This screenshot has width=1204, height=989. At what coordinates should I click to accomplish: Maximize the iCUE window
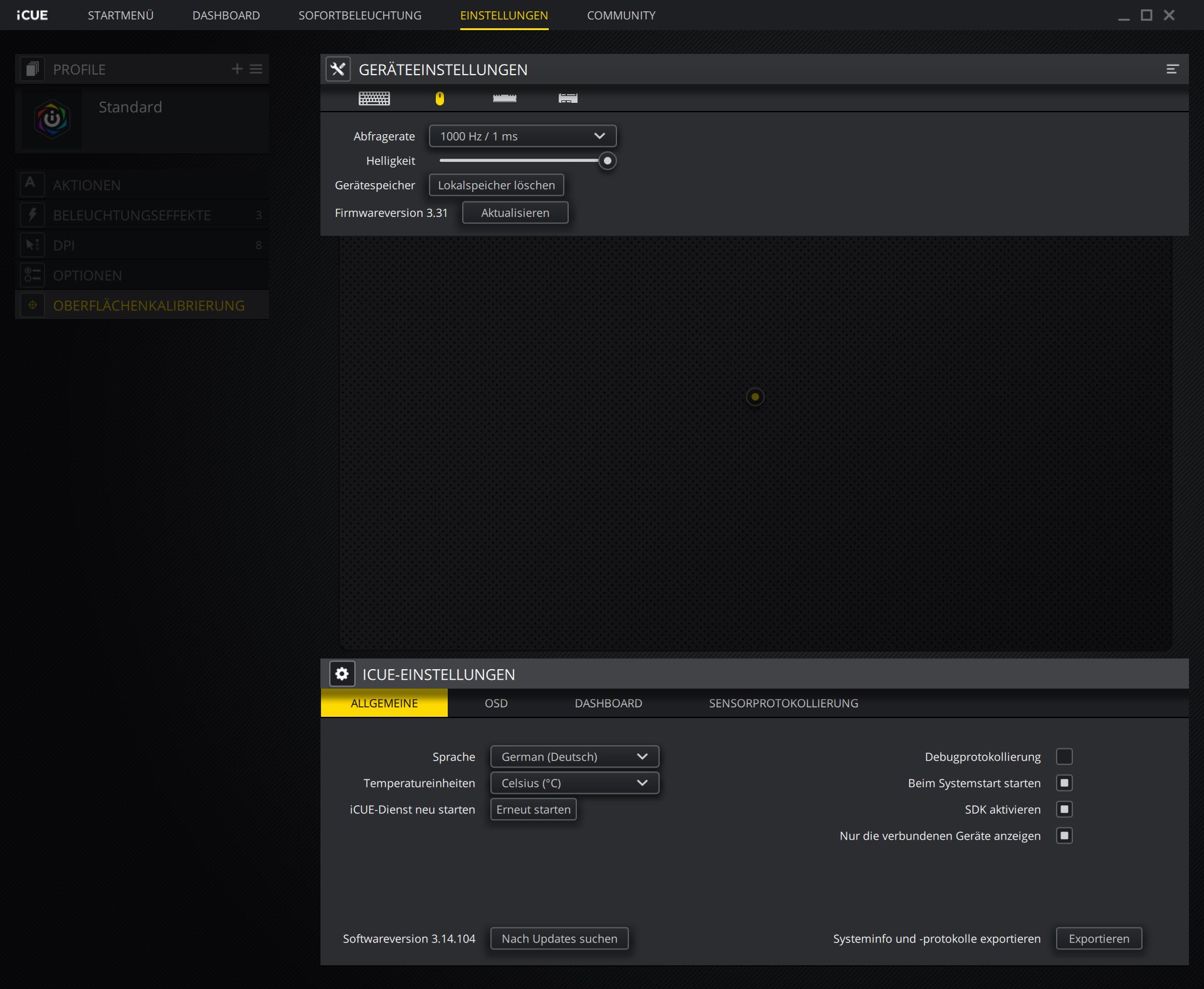(1146, 15)
